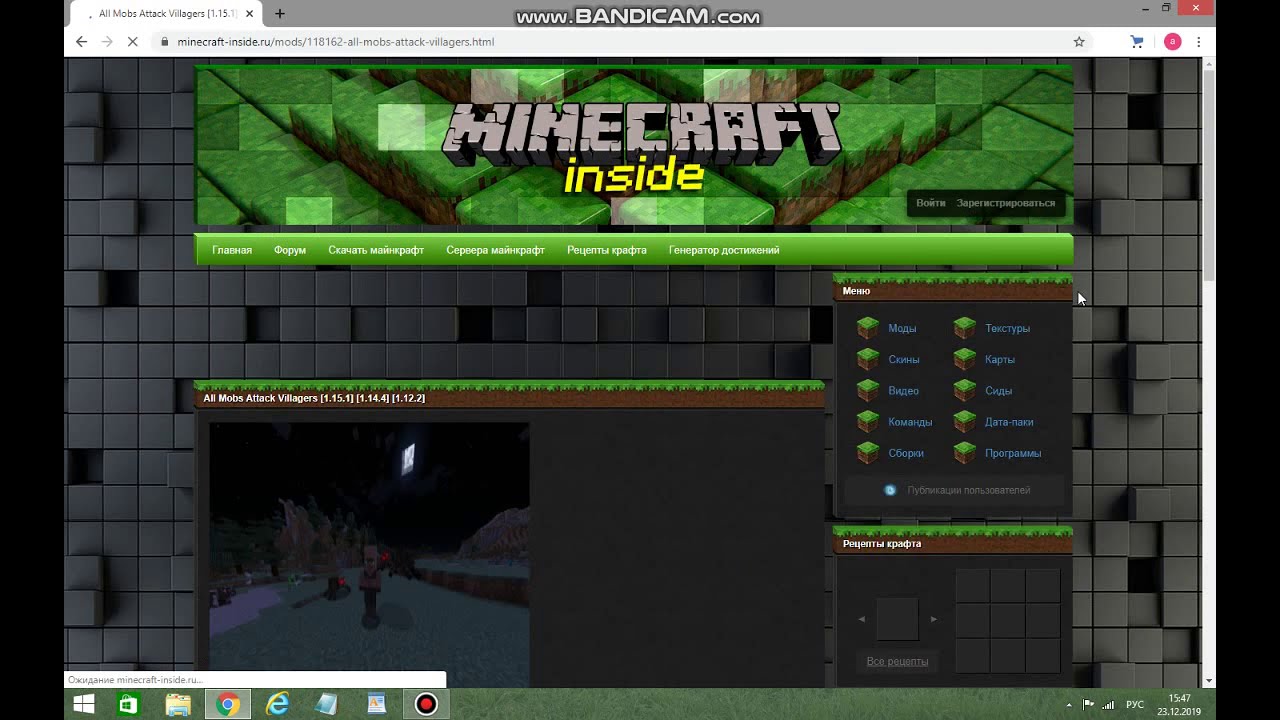Viewport: 1280px width, 720px height.
Task: Open the Программы category link
Action: [1013, 453]
